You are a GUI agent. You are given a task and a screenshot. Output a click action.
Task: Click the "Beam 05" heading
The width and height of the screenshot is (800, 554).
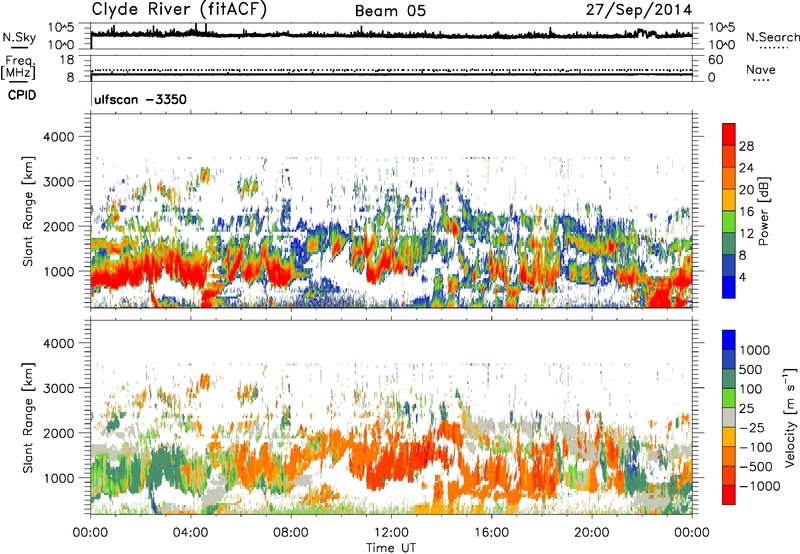coord(390,11)
